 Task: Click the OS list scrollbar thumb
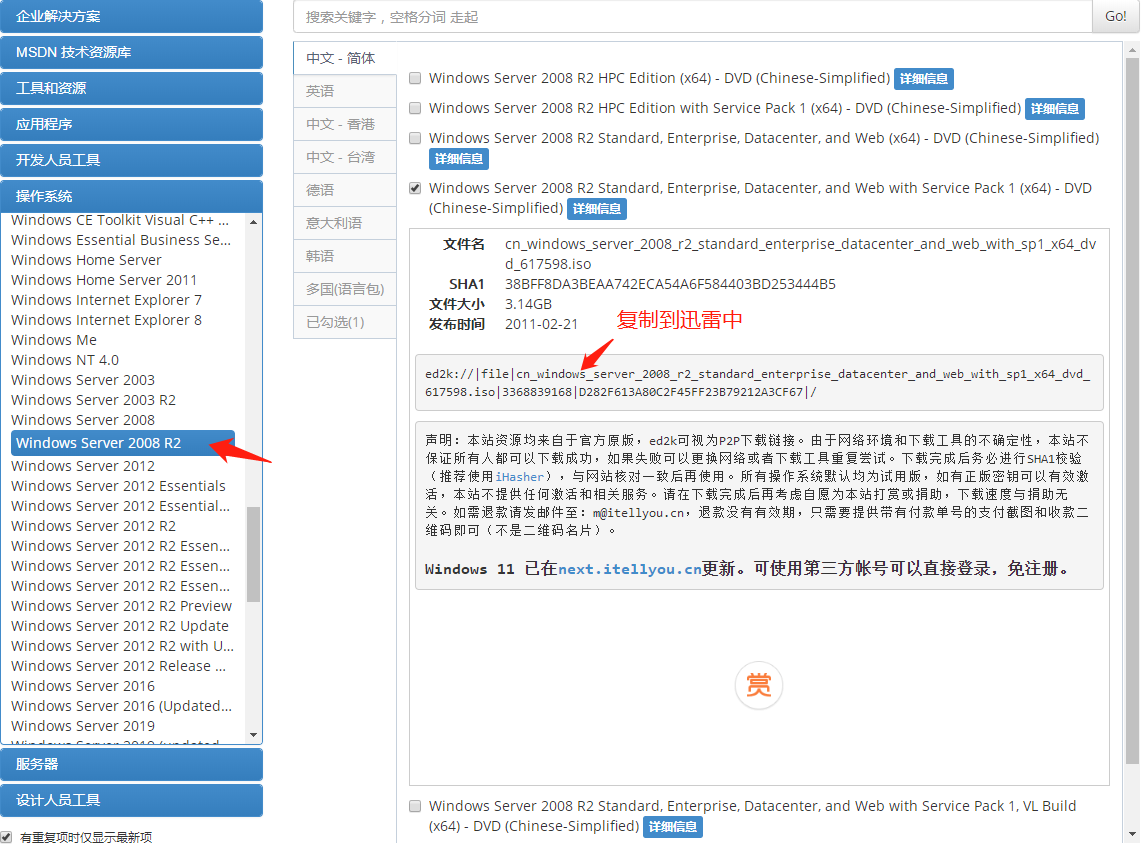pos(253,554)
